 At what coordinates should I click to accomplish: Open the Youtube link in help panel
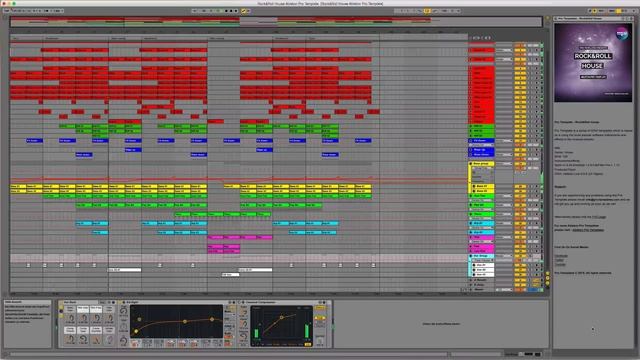560,264
